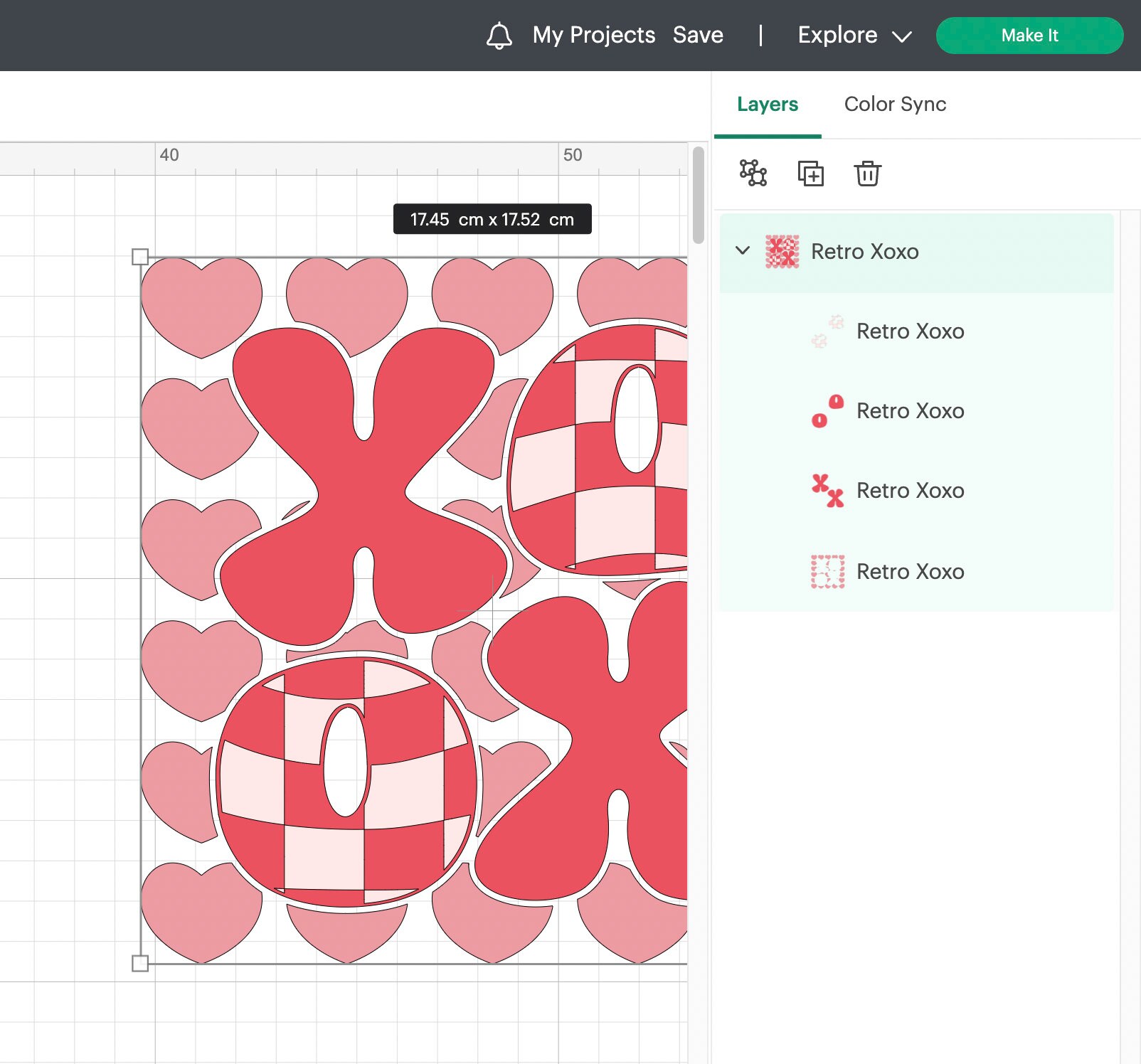Screen dimensions: 1141x1064
Task: Switch to the Color Sync tab
Action: click(895, 104)
